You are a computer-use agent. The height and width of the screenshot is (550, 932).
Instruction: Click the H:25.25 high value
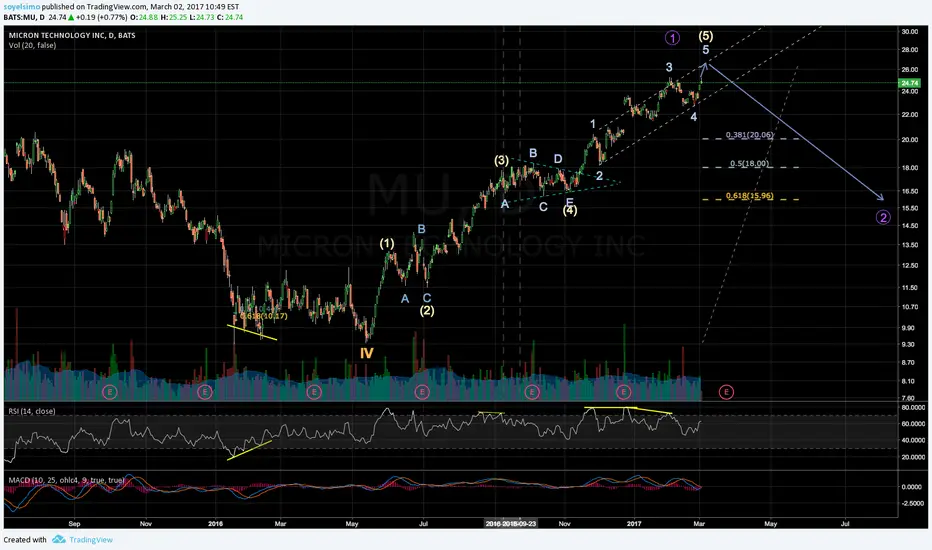click(x=174, y=17)
